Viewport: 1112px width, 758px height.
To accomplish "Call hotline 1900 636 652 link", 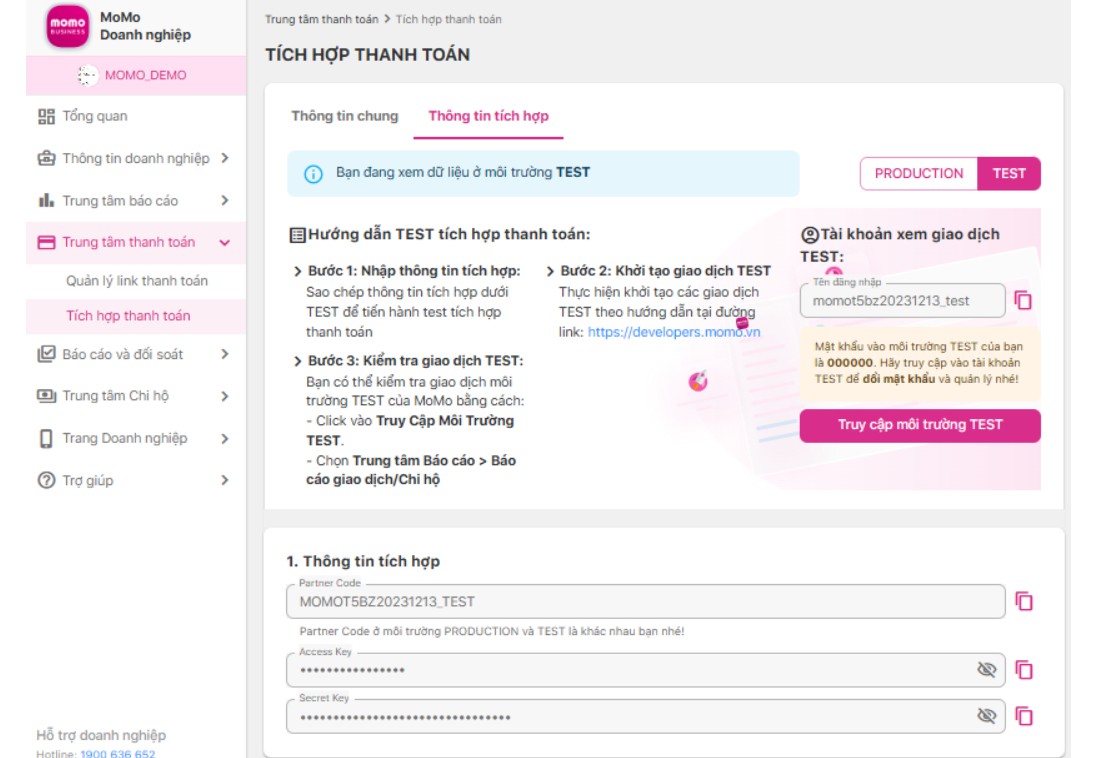I will (118, 753).
